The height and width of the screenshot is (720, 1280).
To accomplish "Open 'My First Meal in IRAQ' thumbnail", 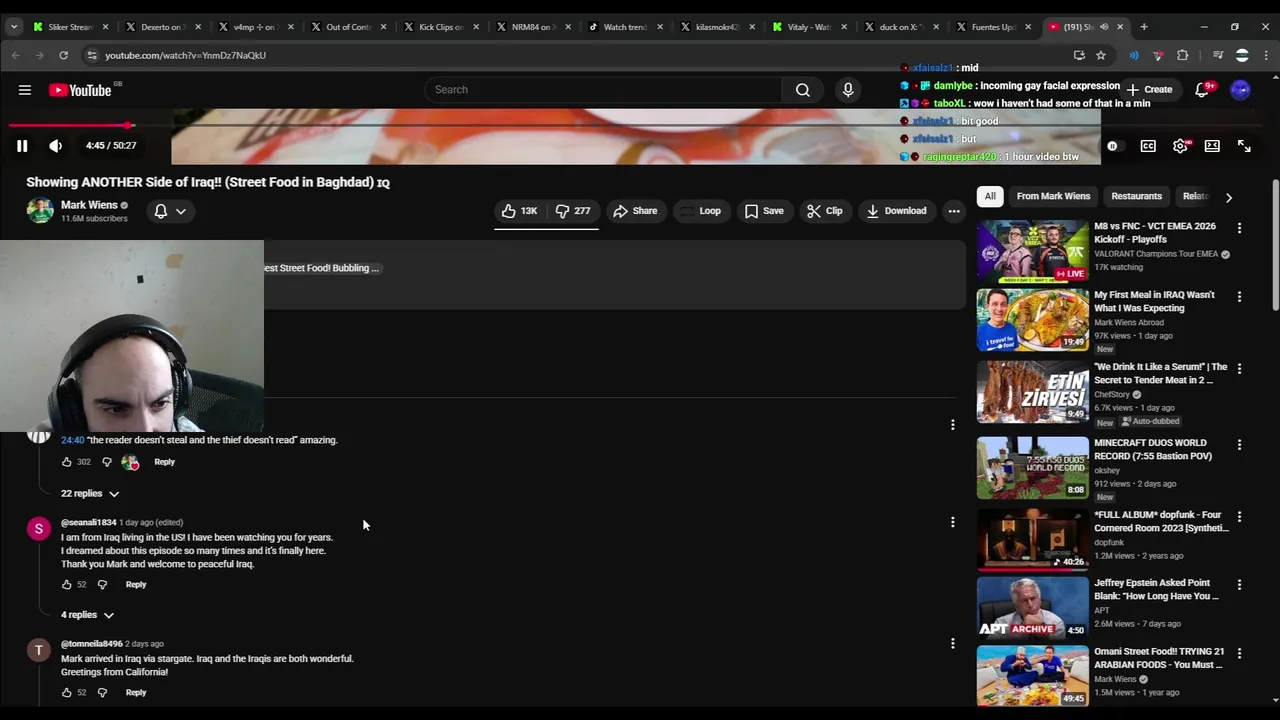I will pos(1033,320).
